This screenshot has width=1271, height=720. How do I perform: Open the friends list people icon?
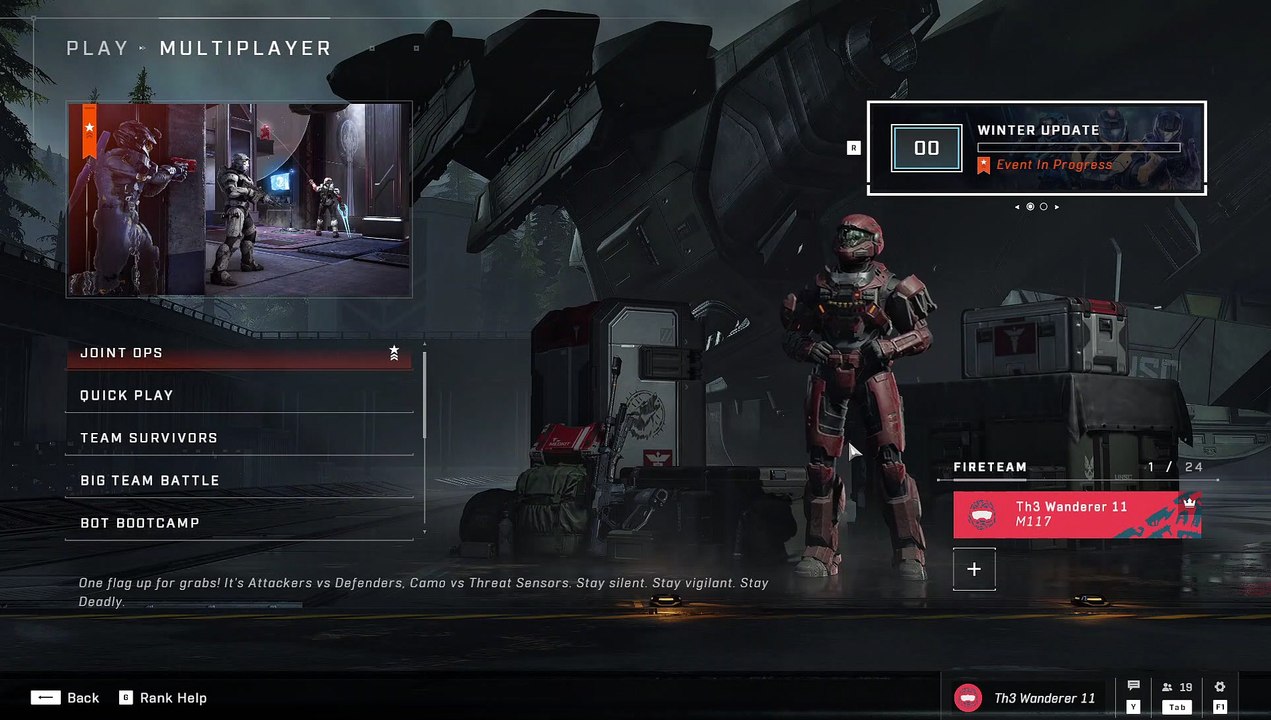click(1168, 687)
